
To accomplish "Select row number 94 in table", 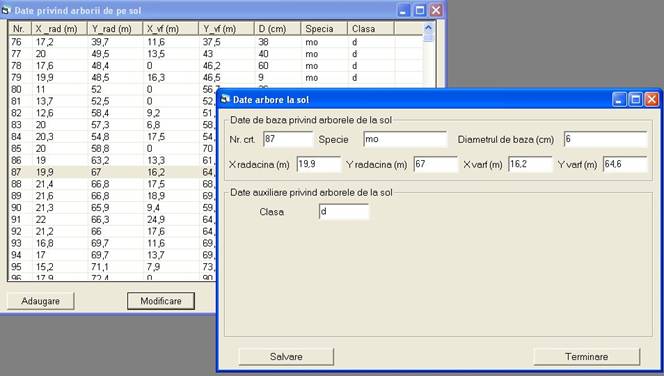I will 112,255.
